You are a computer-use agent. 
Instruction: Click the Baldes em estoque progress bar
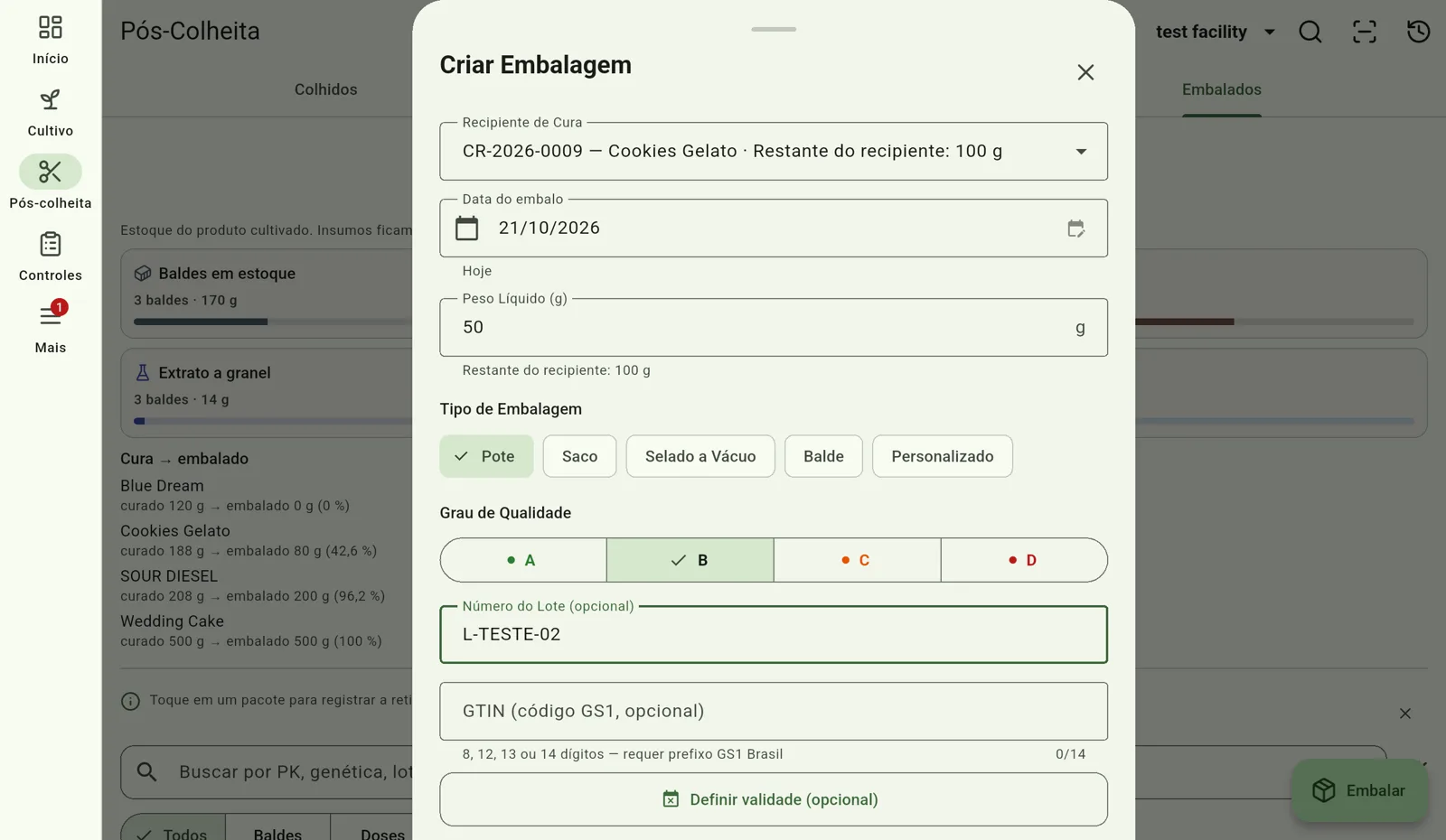coord(273,322)
